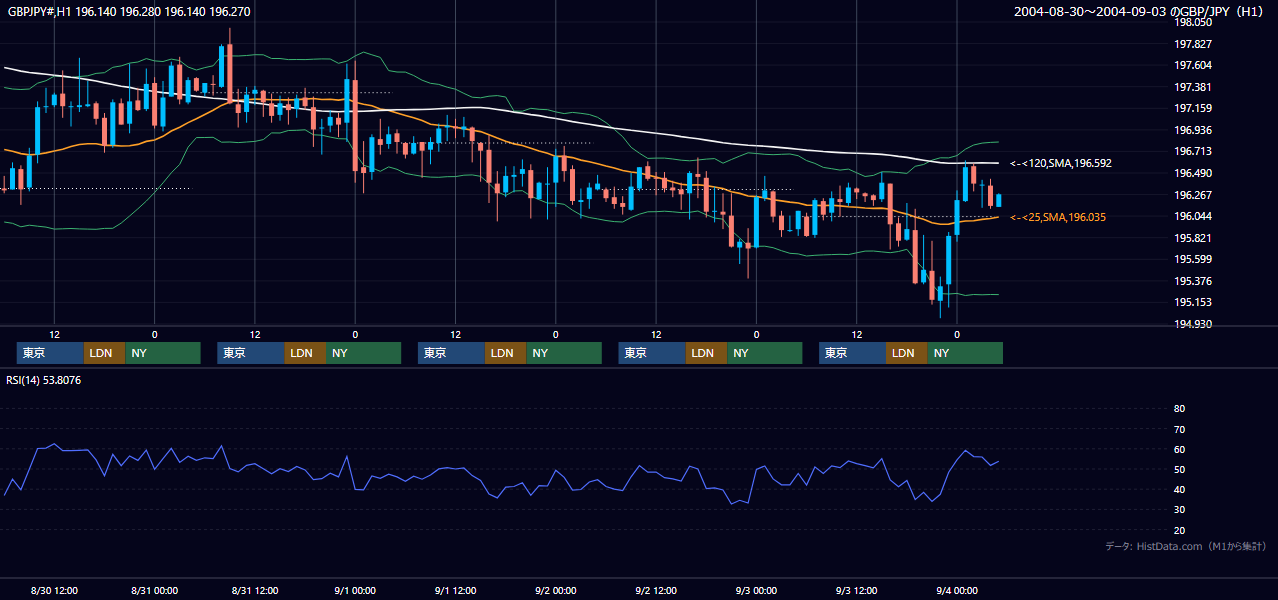
Task: Click the 195.376 price axis label
Action: pyautogui.click(x=1193, y=281)
